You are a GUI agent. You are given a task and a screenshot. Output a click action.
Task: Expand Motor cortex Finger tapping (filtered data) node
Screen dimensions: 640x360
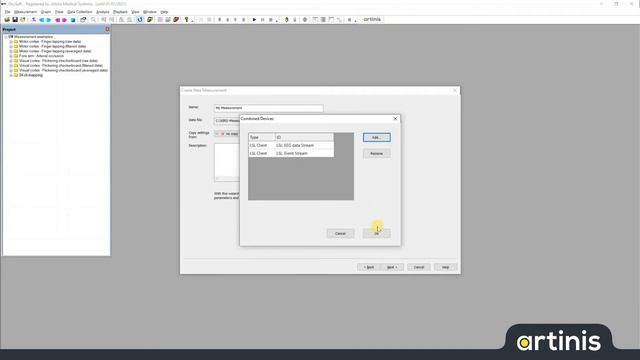point(11,47)
